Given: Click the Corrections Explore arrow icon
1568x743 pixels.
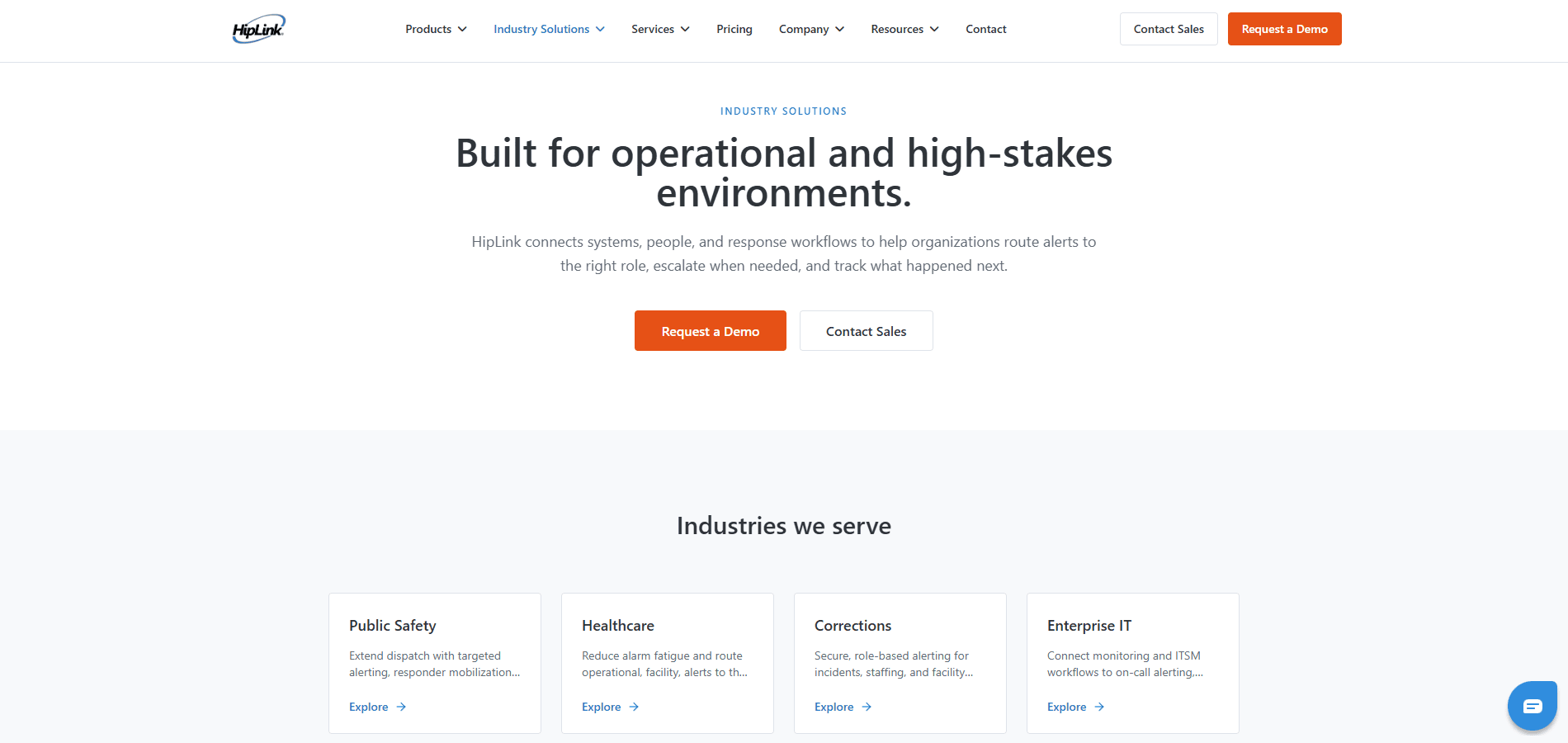Looking at the screenshot, I should pyautogui.click(x=867, y=708).
